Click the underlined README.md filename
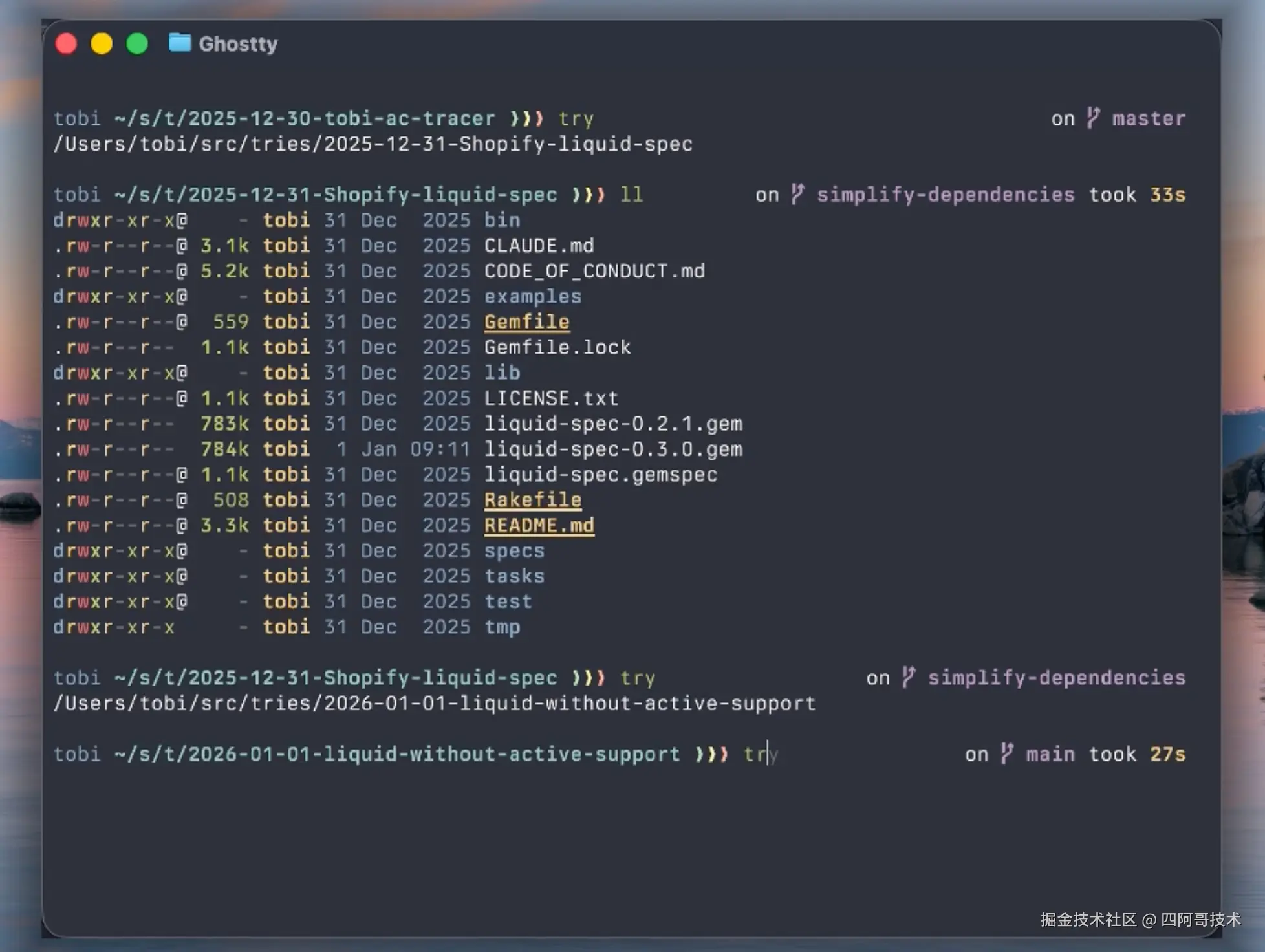Viewport: 1265px width, 952px height. click(x=539, y=525)
